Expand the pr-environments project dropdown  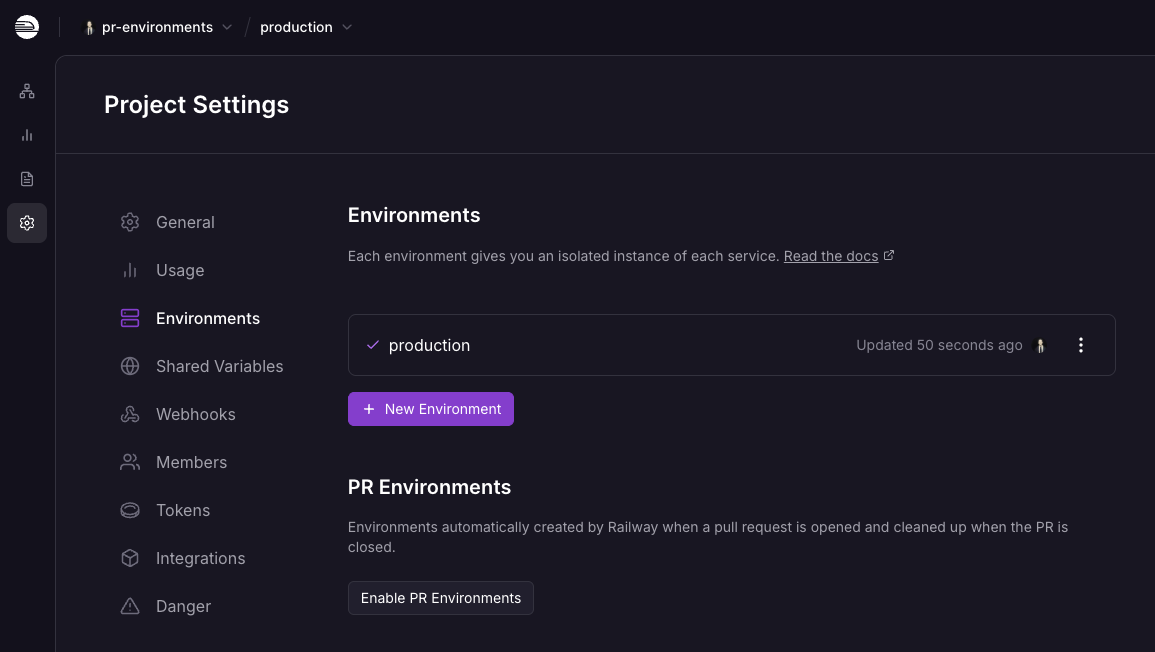tap(227, 27)
